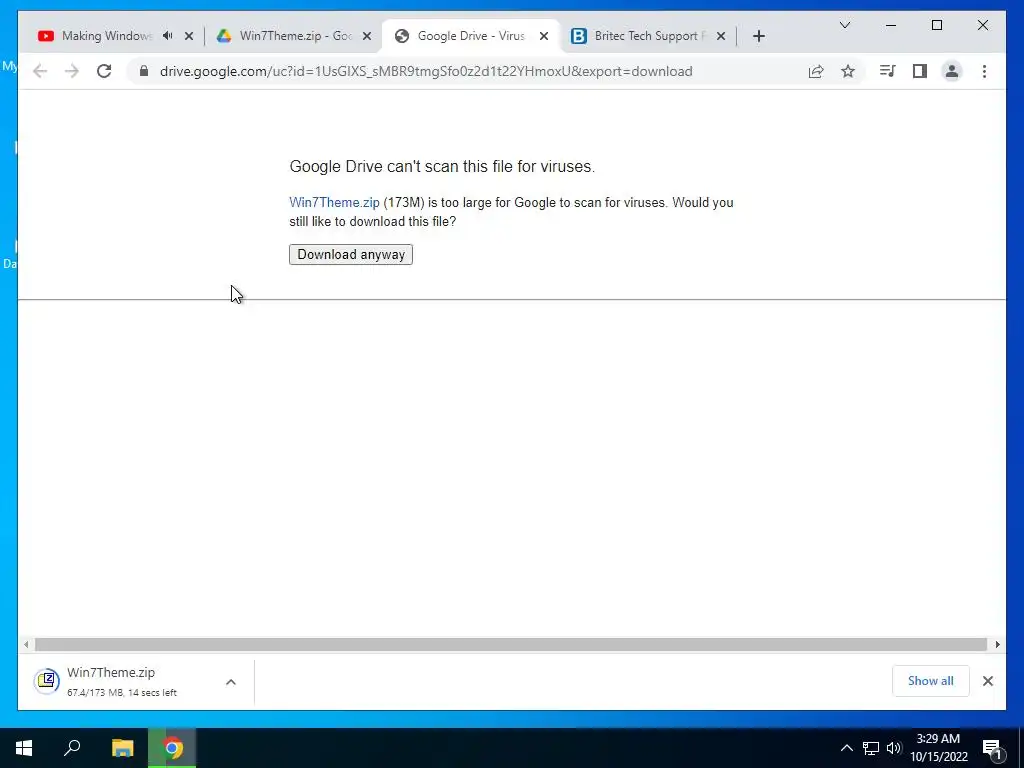The height and width of the screenshot is (768, 1024).
Task: Open Windows taskbar search
Action: point(72,748)
